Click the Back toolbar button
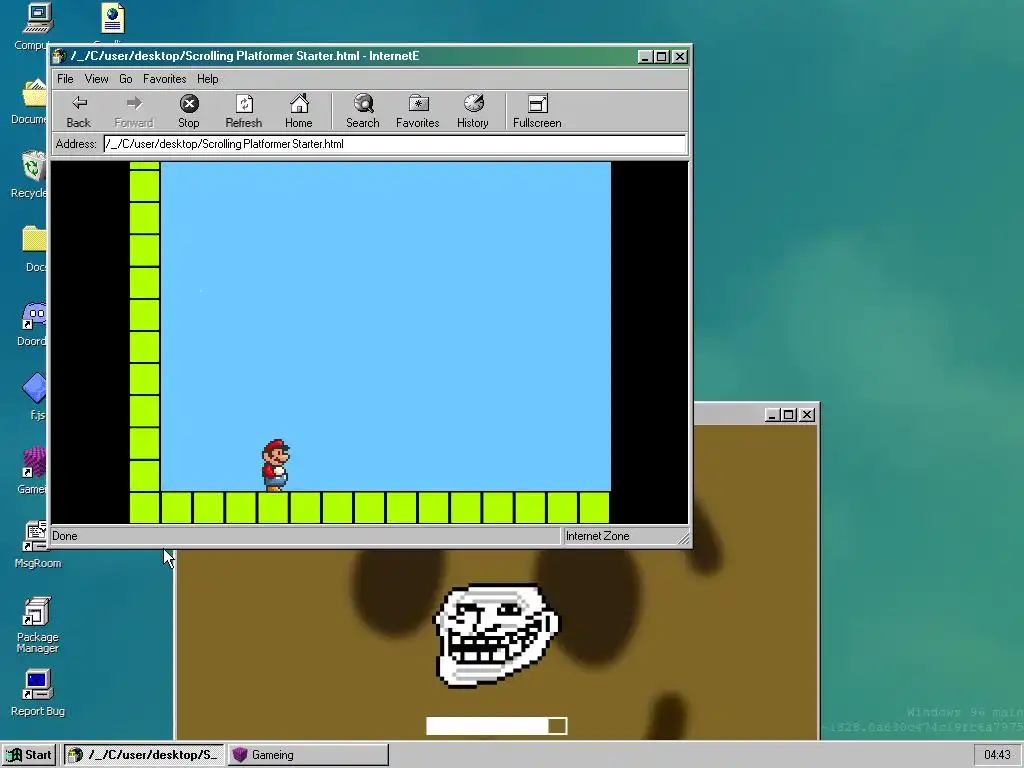1024x768 pixels. pyautogui.click(x=78, y=111)
